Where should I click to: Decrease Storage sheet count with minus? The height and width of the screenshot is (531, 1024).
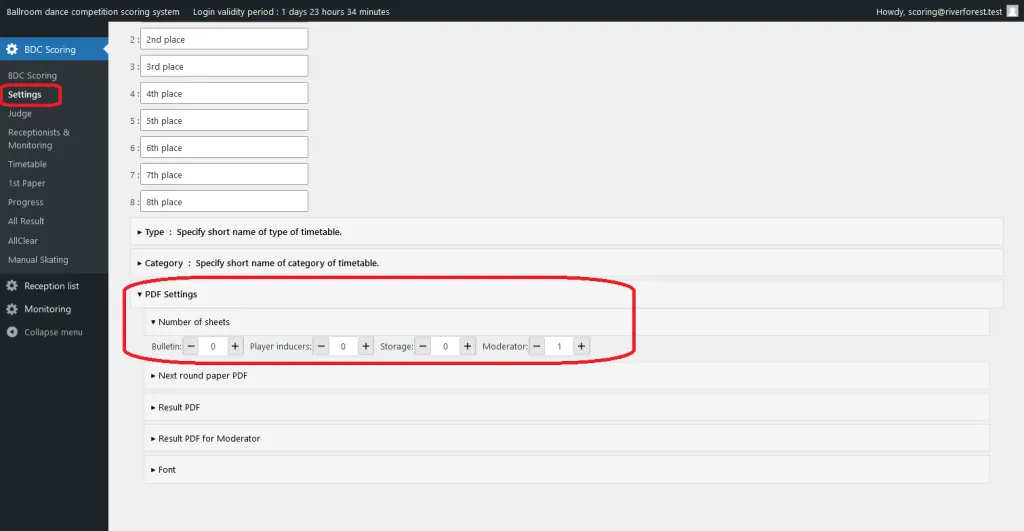(x=423, y=346)
